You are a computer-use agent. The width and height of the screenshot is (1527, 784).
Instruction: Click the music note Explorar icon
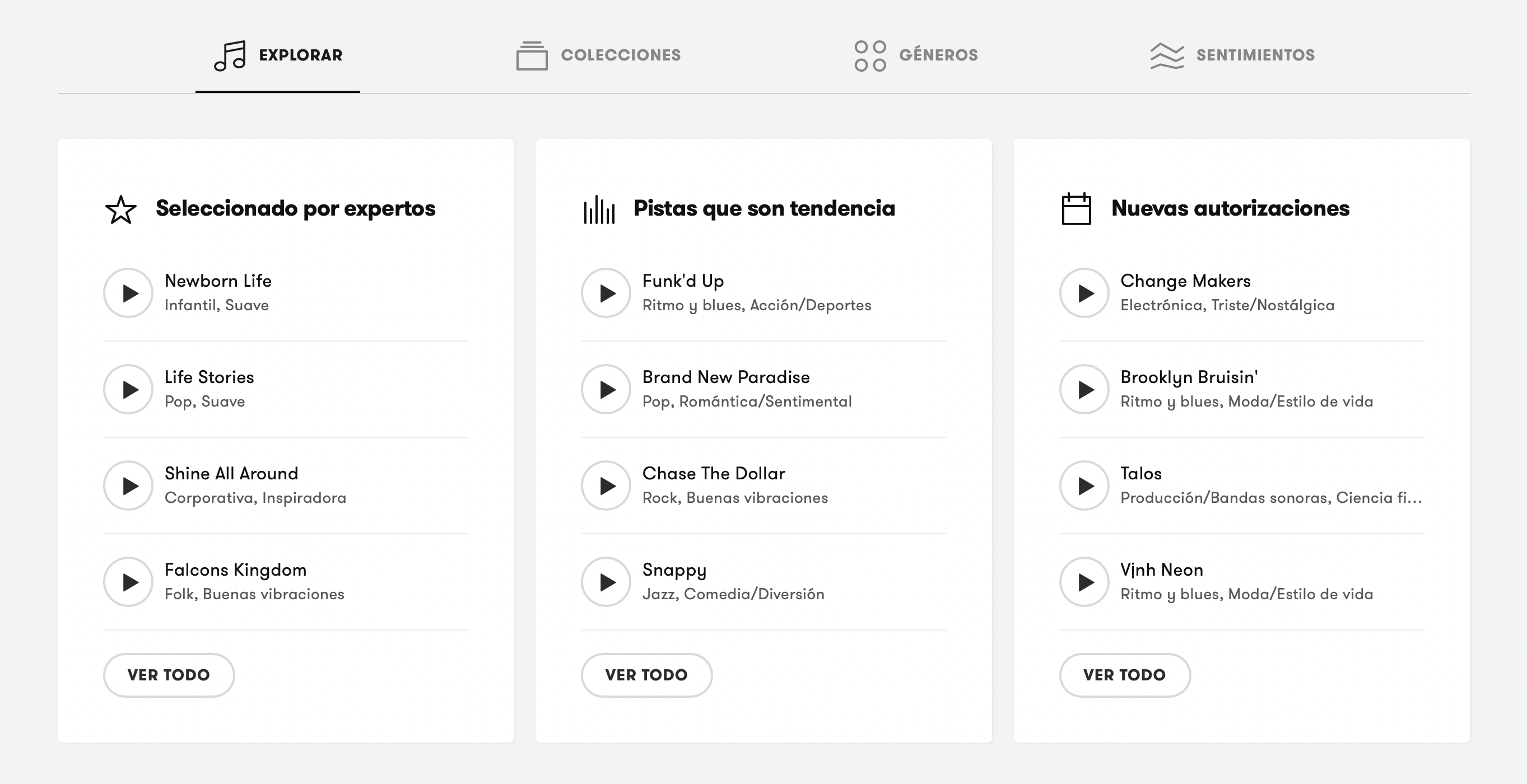(x=230, y=55)
